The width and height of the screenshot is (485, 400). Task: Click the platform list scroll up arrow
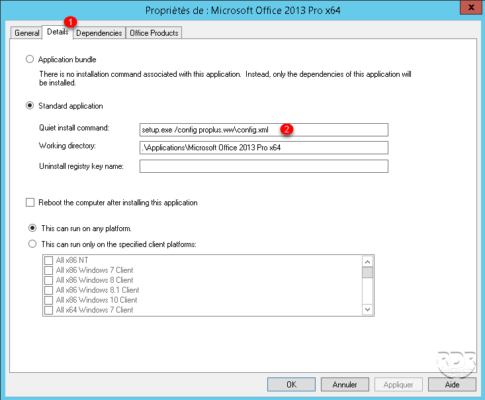click(x=367, y=262)
